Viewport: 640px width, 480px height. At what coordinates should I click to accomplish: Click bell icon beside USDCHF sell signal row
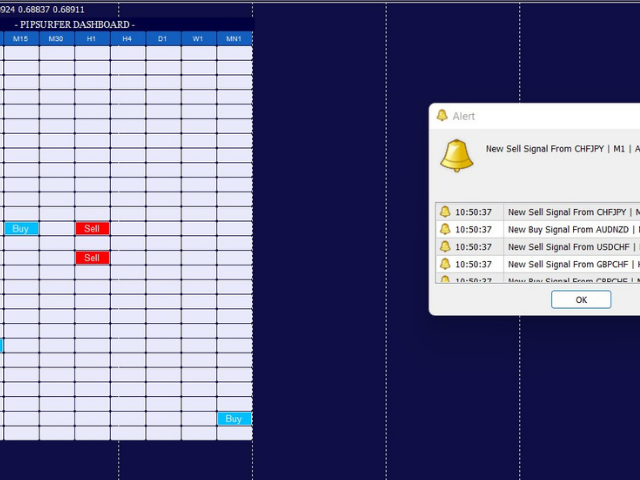[445, 247]
